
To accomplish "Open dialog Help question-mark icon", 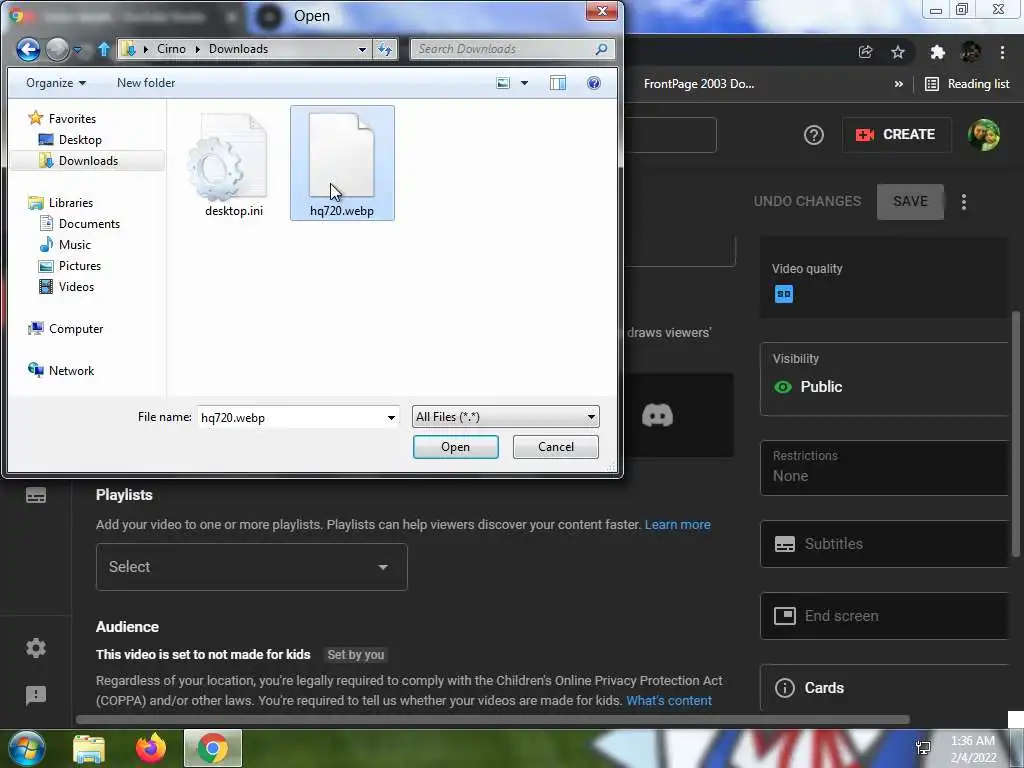I will click(x=594, y=83).
